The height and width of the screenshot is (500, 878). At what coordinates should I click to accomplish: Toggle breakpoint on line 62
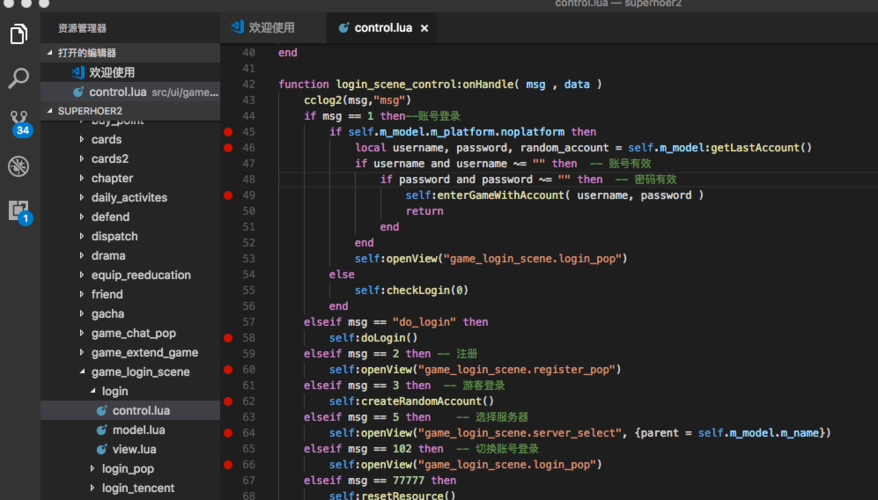tap(228, 401)
